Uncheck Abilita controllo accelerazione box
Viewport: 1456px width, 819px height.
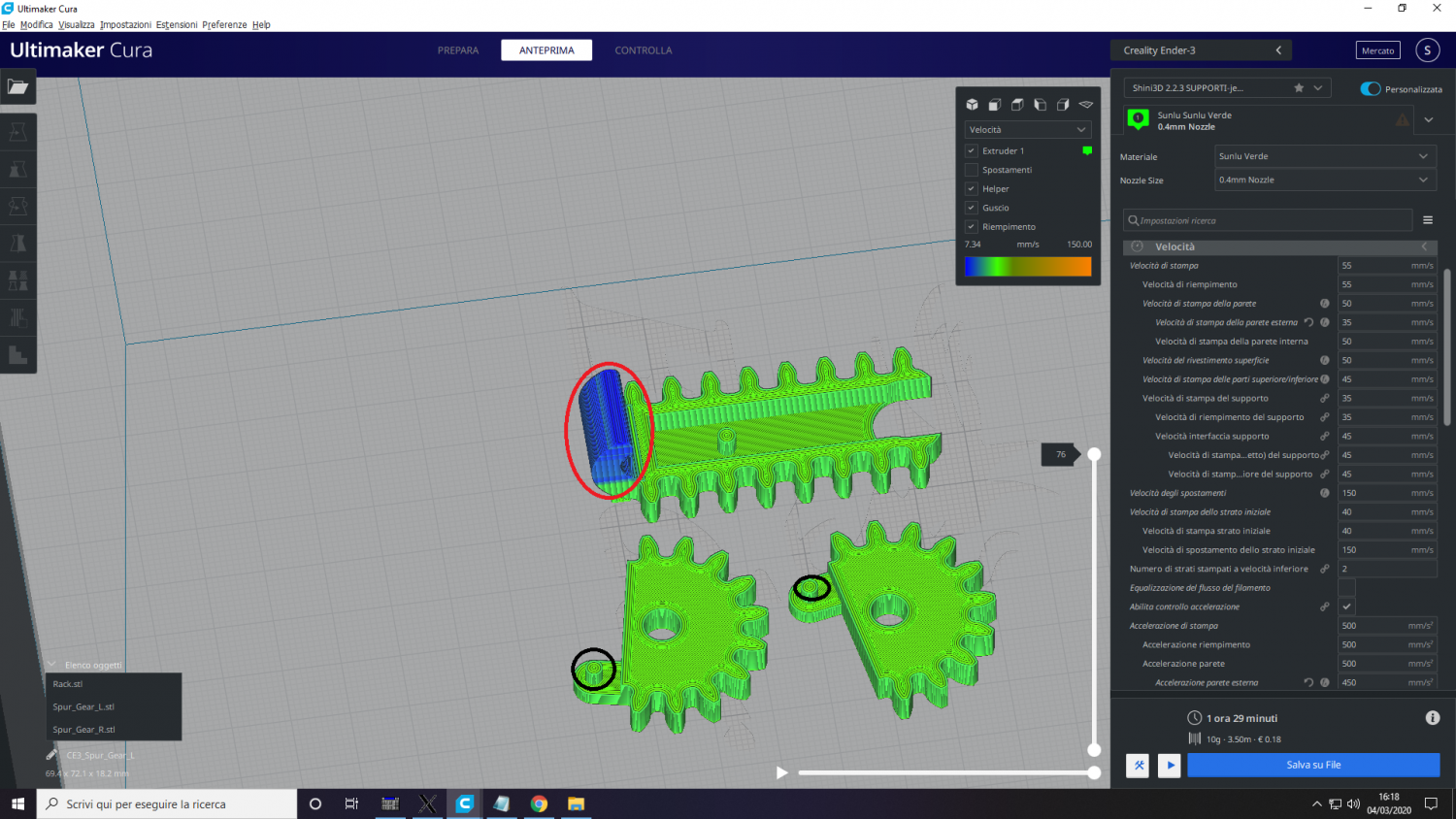1347,606
